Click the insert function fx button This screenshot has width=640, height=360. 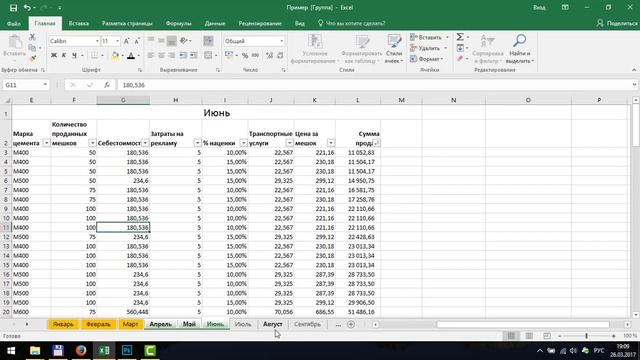(x=107, y=85)
